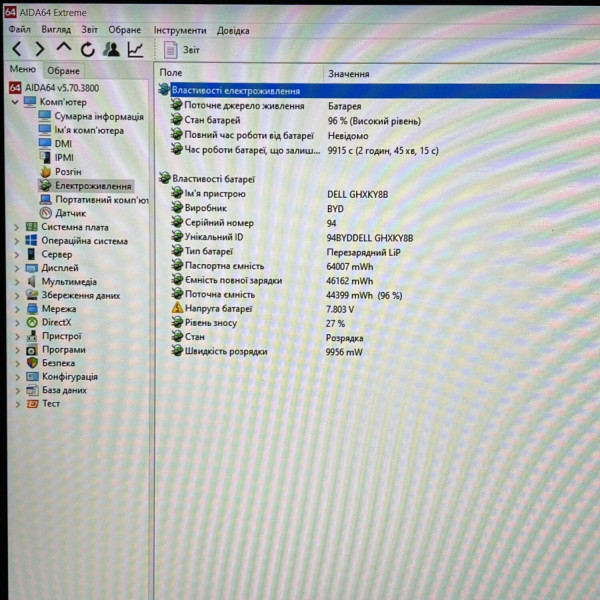Expand the Сервер node
The width and height of the screenshot is (600, 600).
click(x=16, y=254)
